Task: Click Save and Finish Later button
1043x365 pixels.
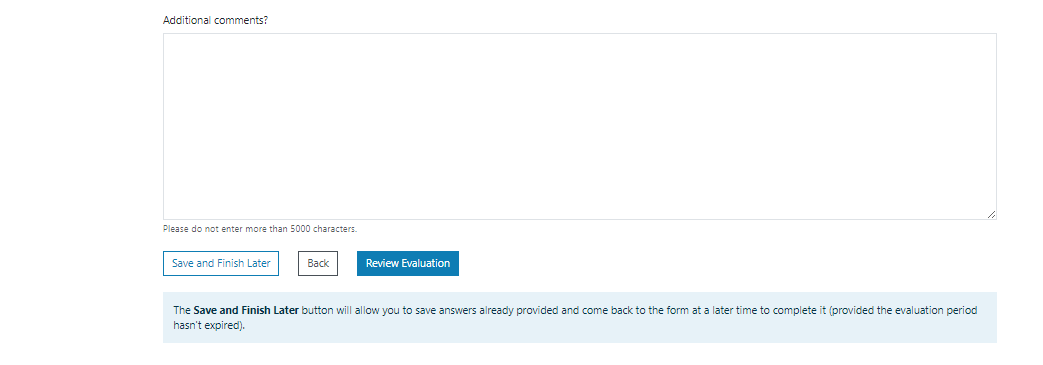Action: [221, 263]
